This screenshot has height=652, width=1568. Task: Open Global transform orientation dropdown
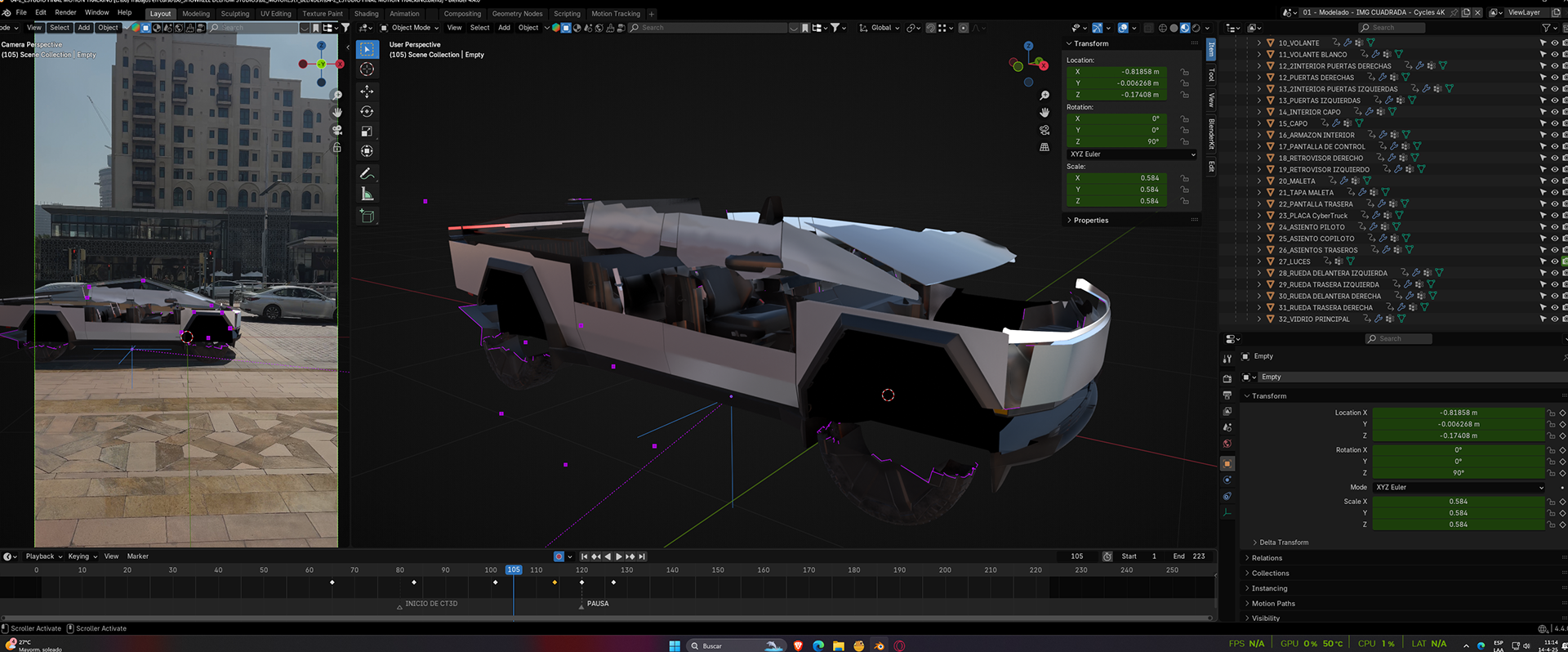879,28
